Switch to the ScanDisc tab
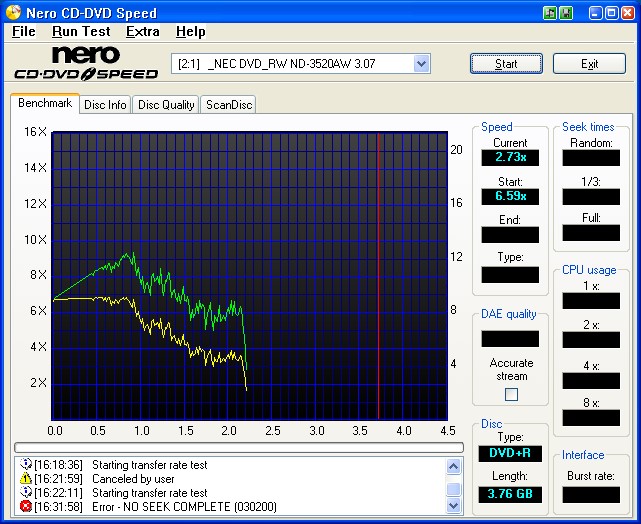 coord(229,105)
